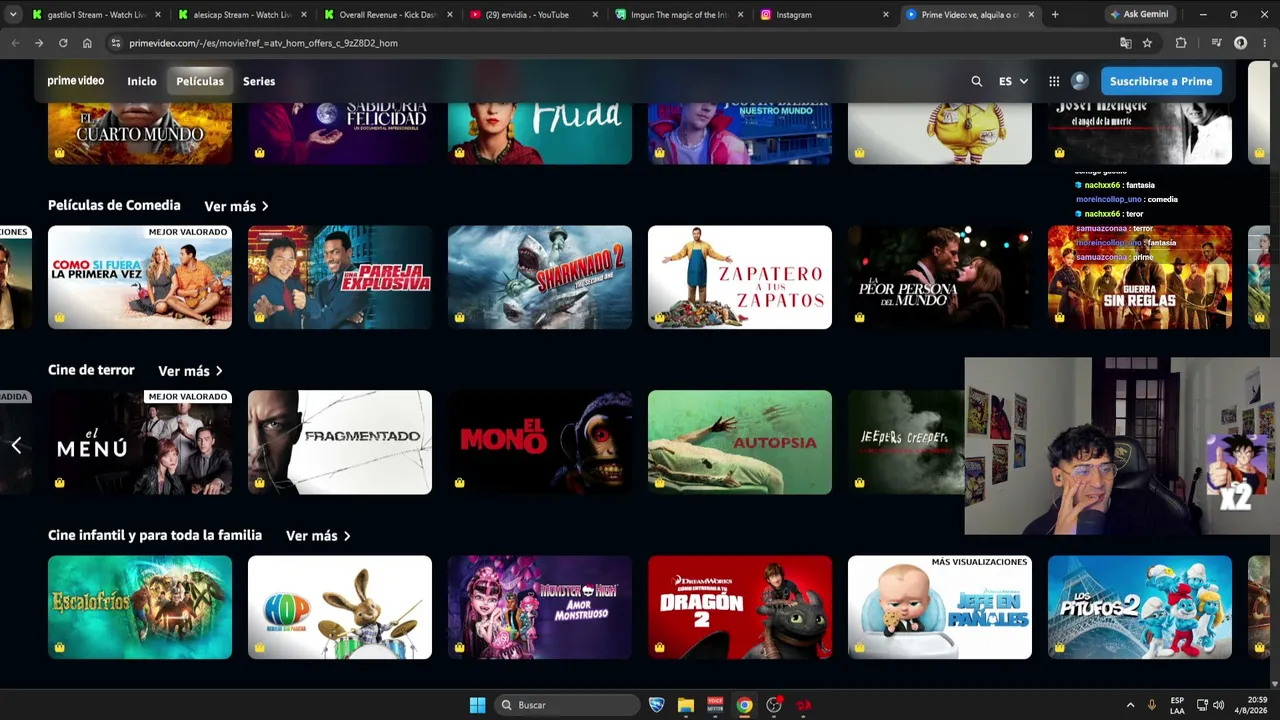The width and height of the screenshot is (1280, 720).
Task: Open Voicemeeter from the taskbar
Action: click(715, 705)
